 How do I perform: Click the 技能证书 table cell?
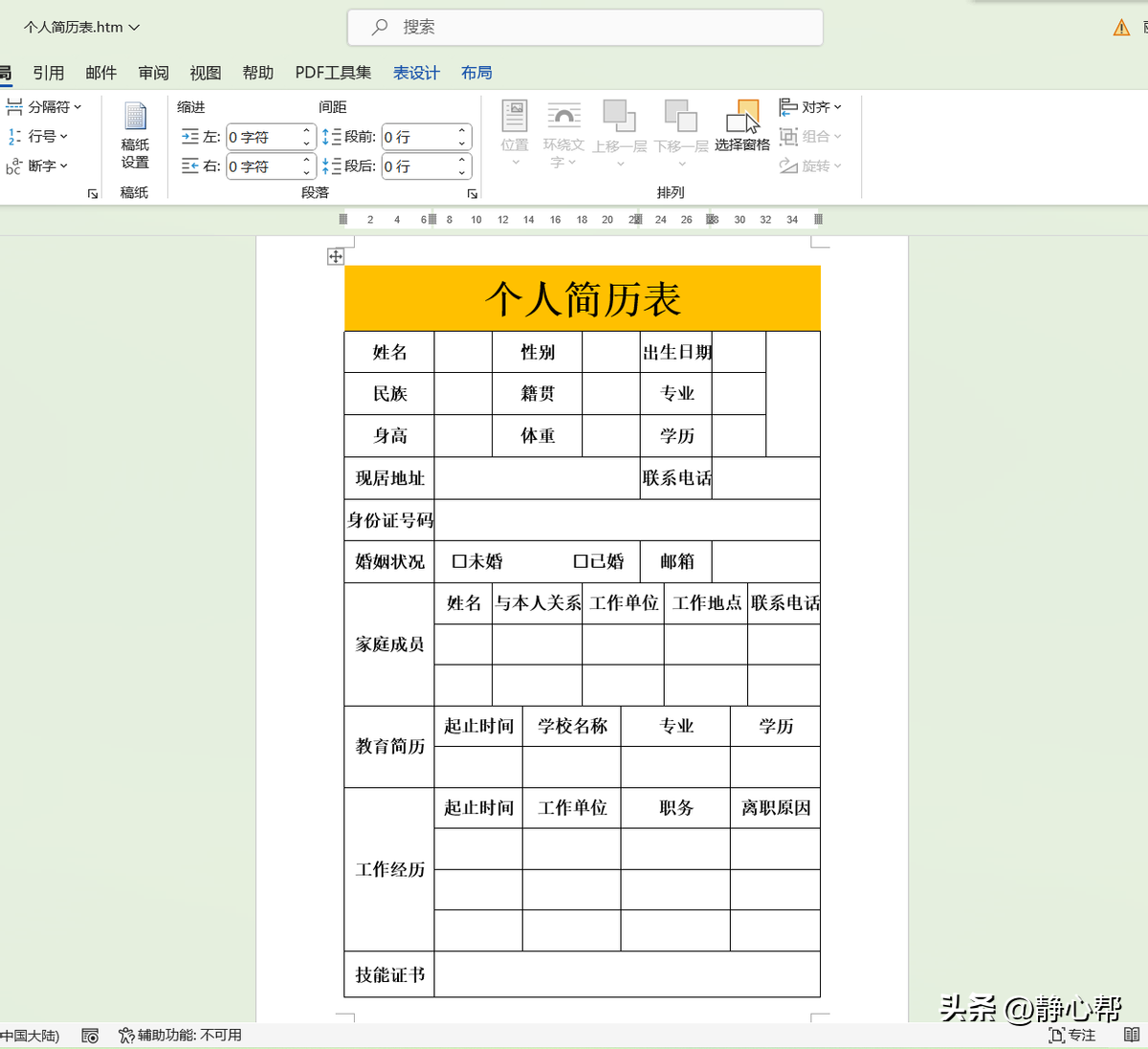point(389,974)
